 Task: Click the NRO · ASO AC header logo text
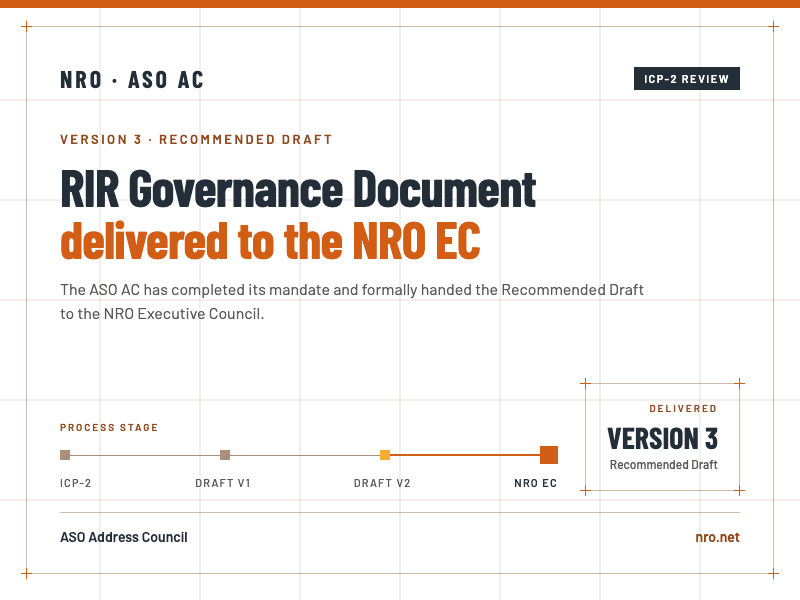(x=132, y=80)
